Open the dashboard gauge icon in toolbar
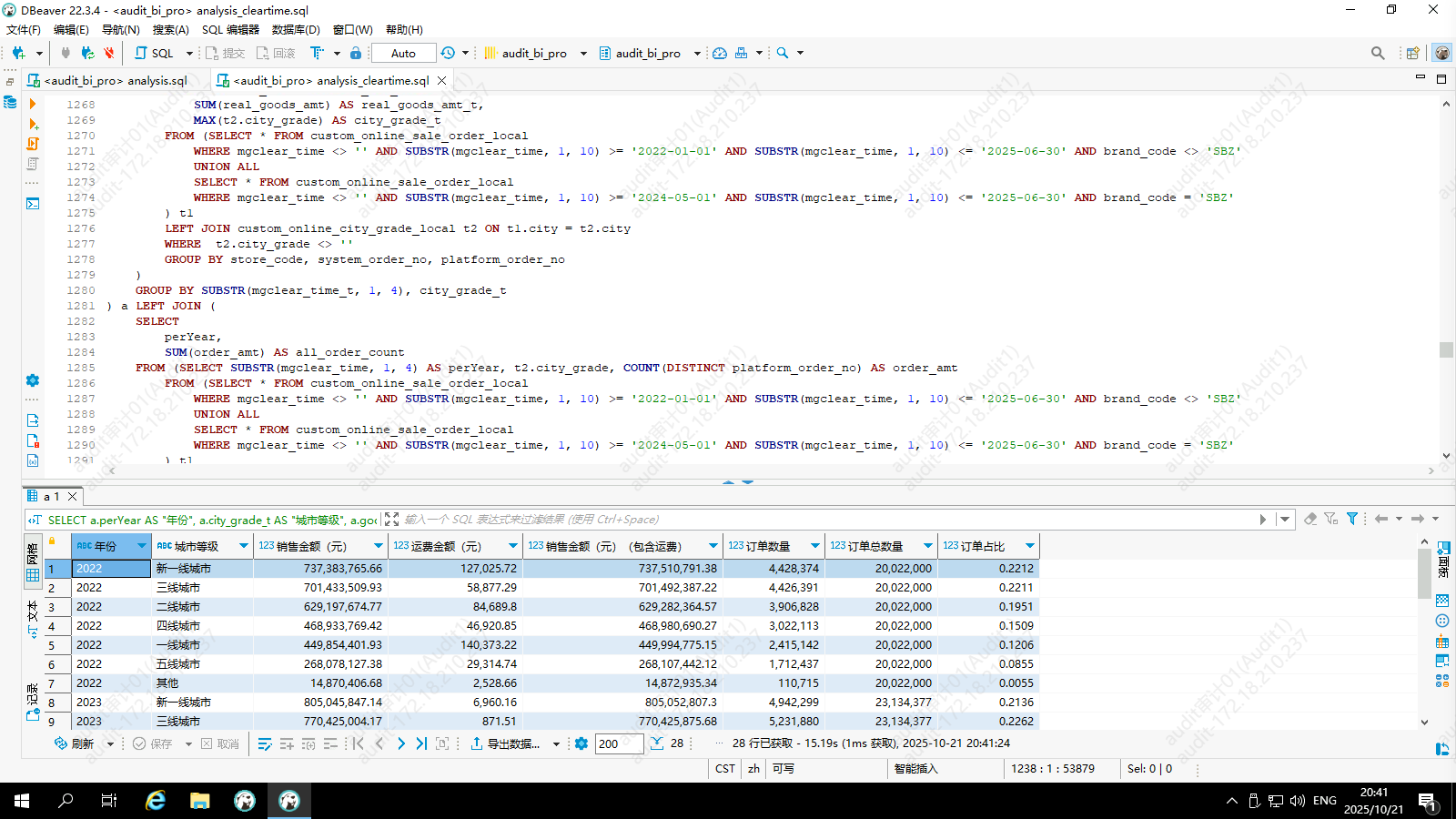The height and width of the screenshot is (819, 1456). (x=720, y=53)
